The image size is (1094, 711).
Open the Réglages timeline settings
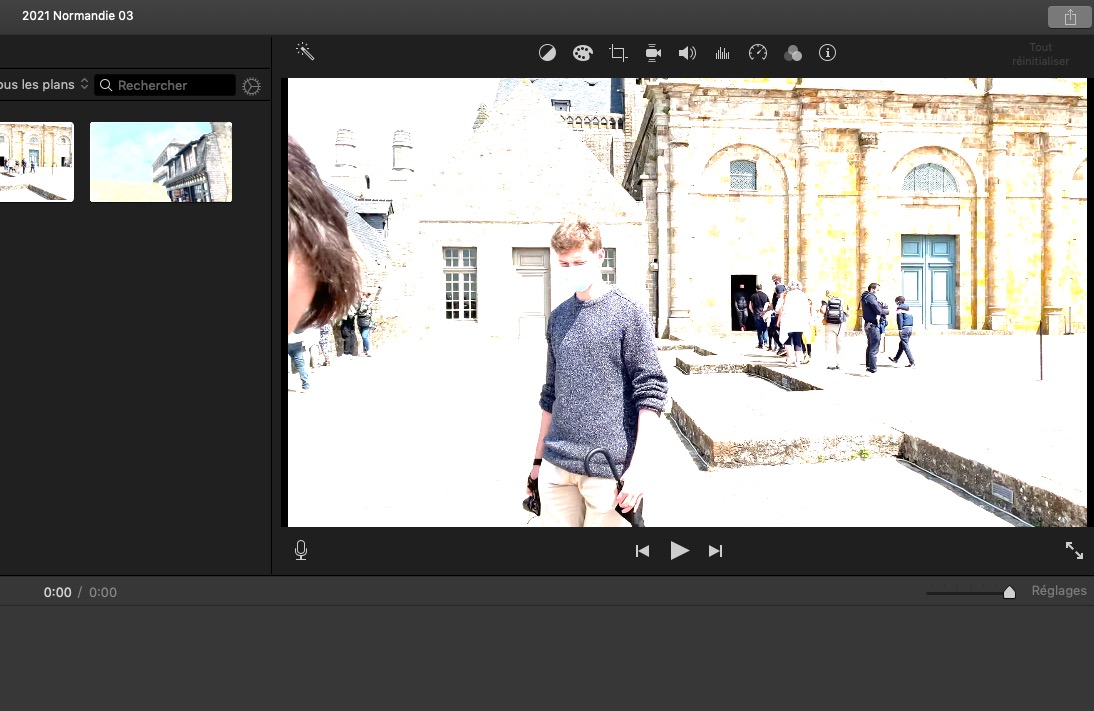[x=1058, y=591]
